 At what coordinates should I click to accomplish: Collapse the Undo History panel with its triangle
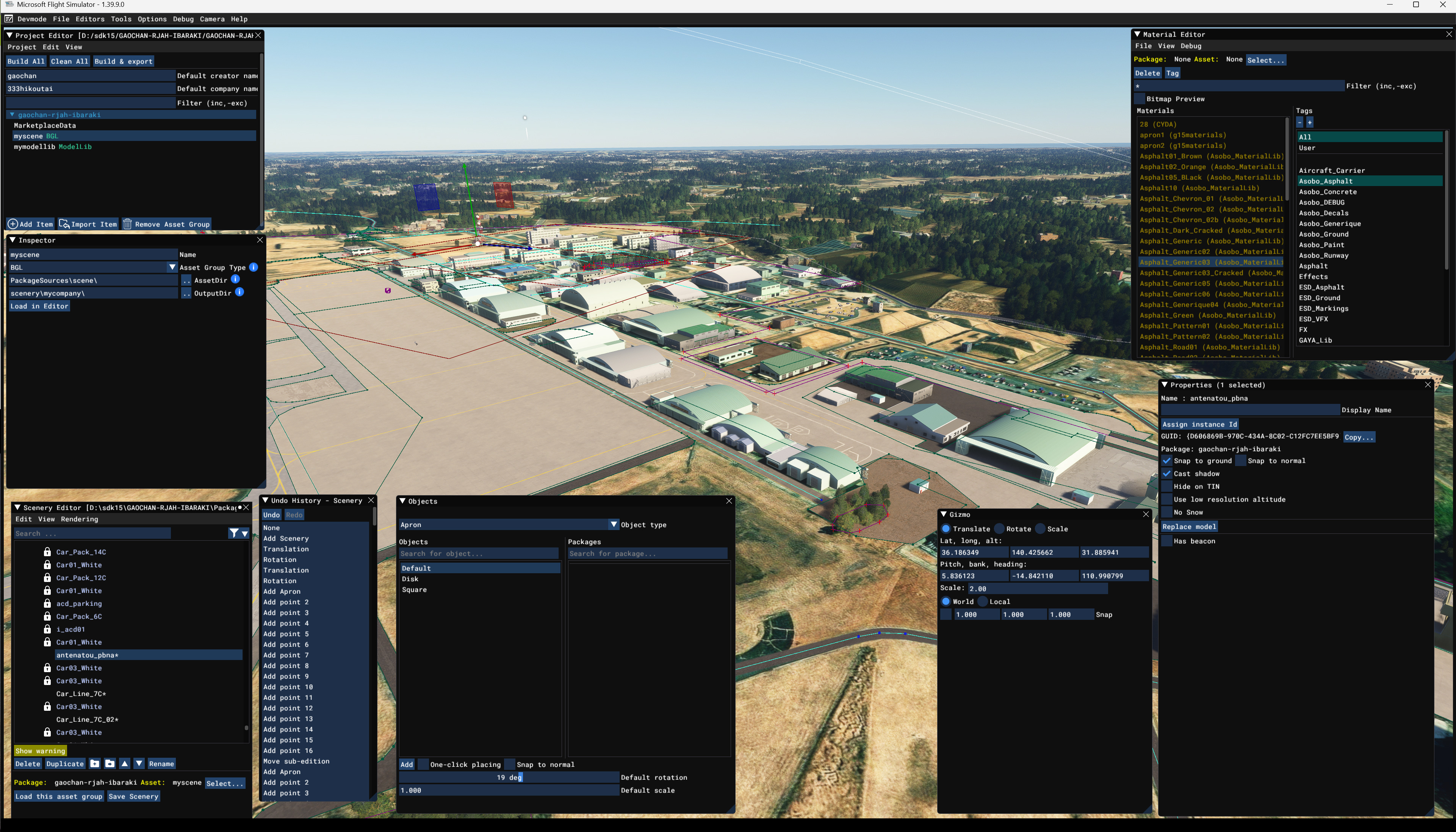(265, 500)
